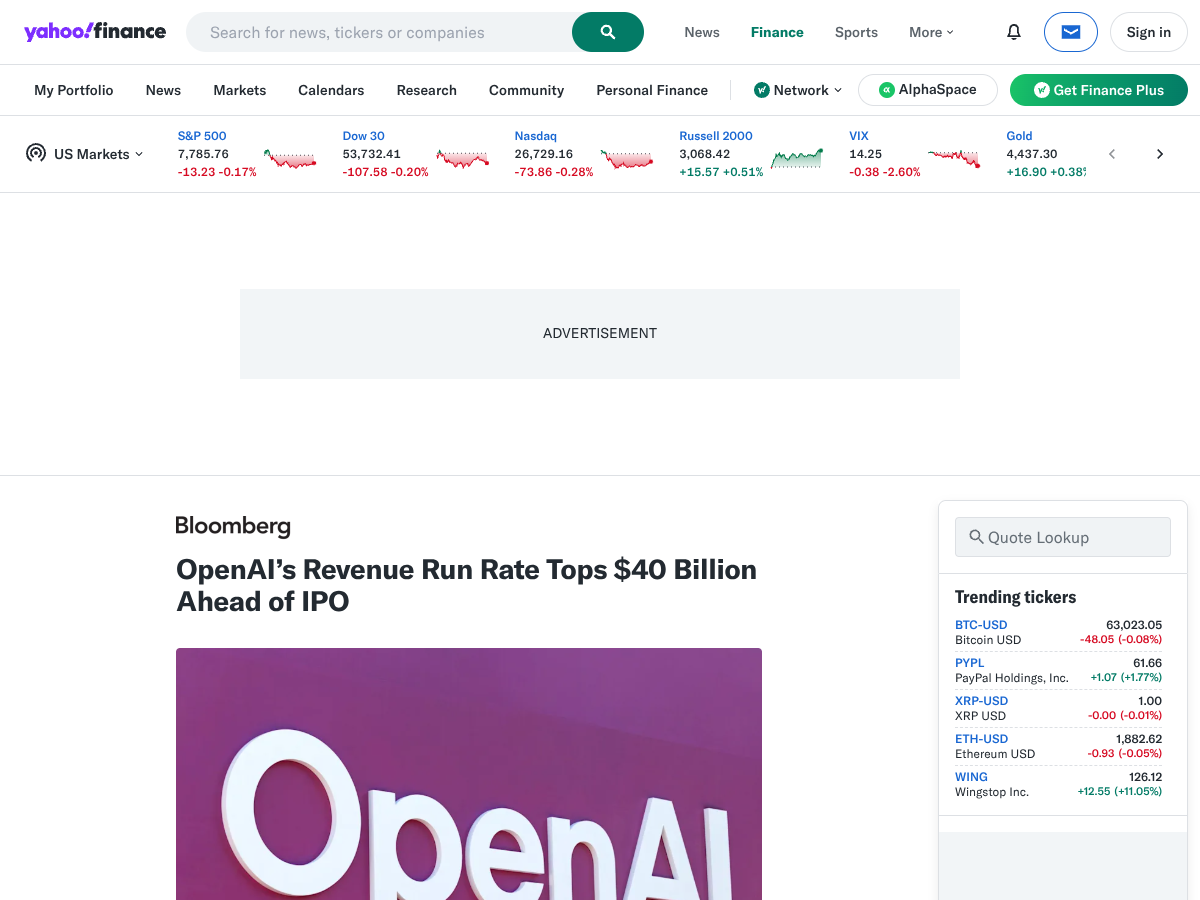Focus the Quote Lookup field
Image resolution: width=1200 pixels, height=900 pixels.
(x=1063, y=537)
